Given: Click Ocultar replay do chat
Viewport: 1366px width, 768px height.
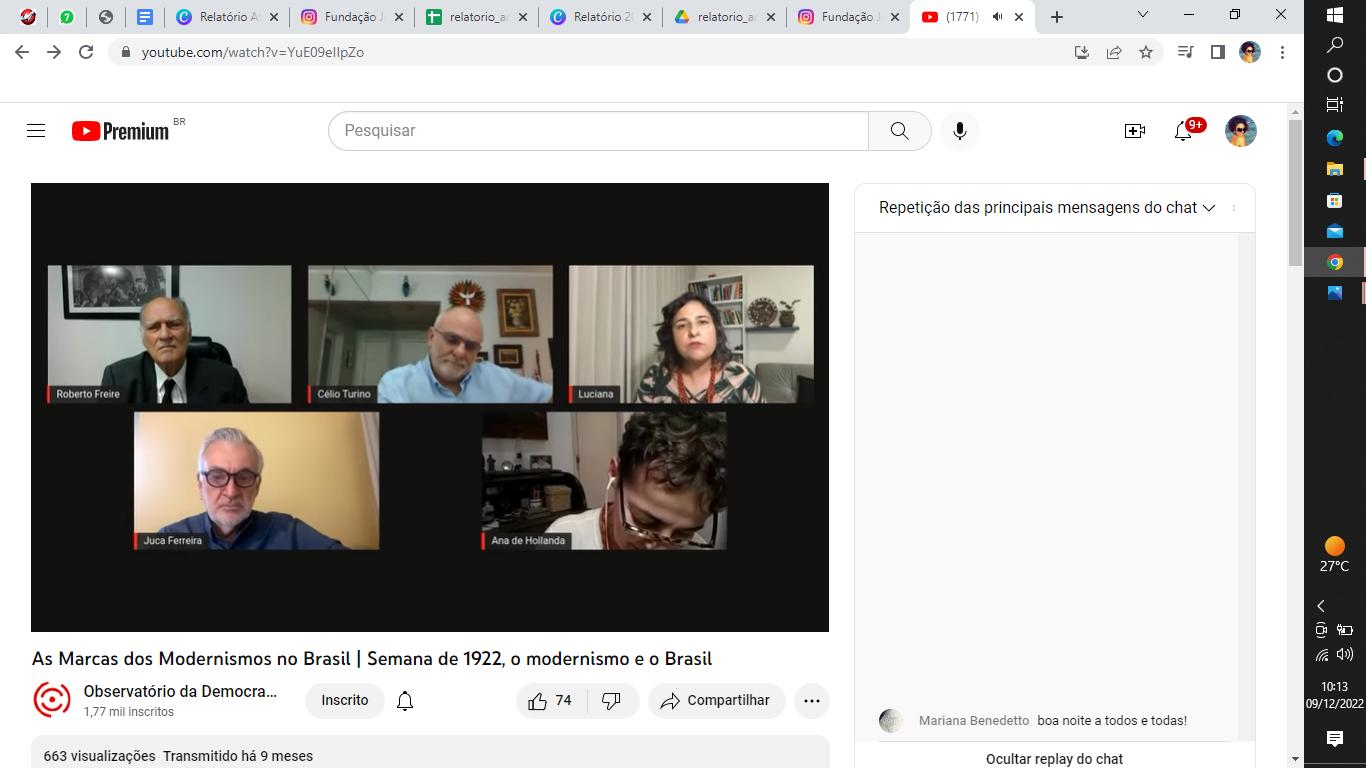Looking at the screenshot, I should click(1054, 759).
